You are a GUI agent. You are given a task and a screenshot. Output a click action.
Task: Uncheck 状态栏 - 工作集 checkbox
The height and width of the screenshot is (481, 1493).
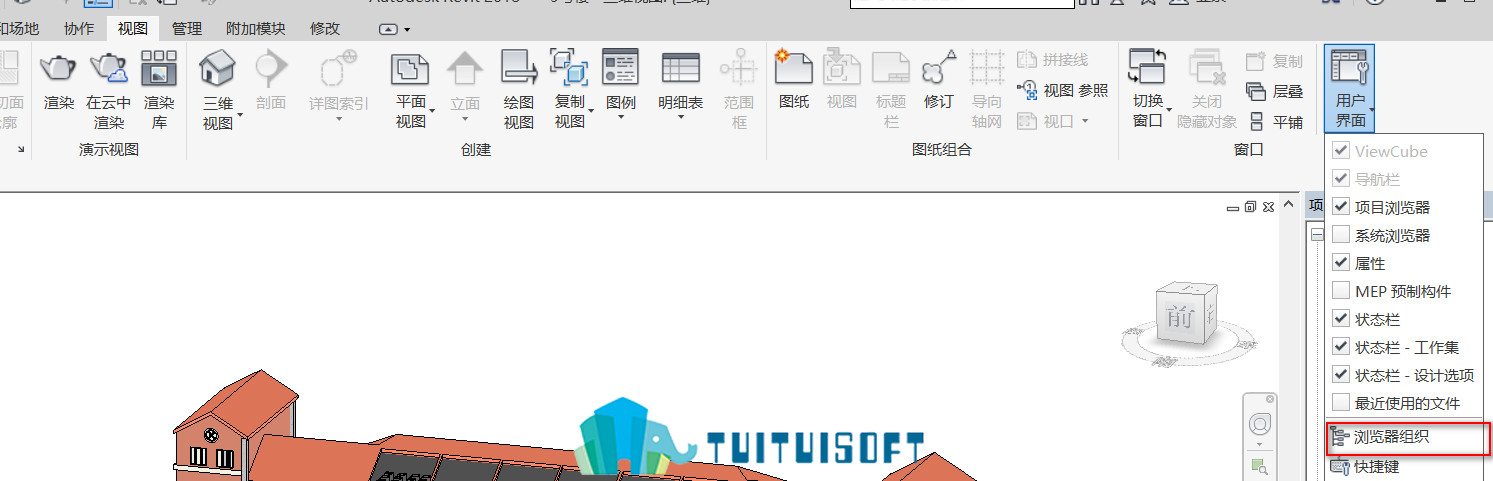point(1342,347)
